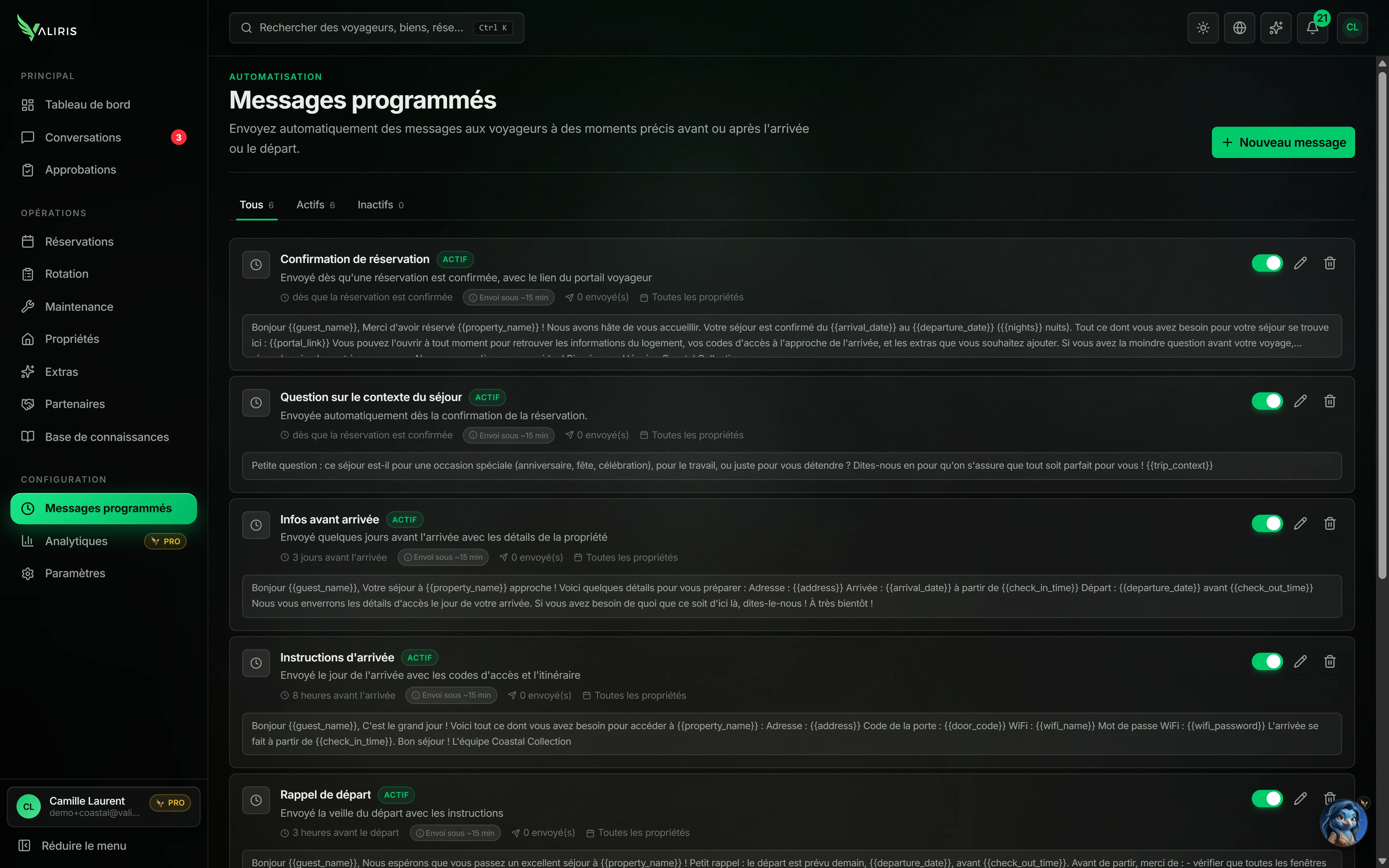Open Base de connaissances

pos(104,437)
